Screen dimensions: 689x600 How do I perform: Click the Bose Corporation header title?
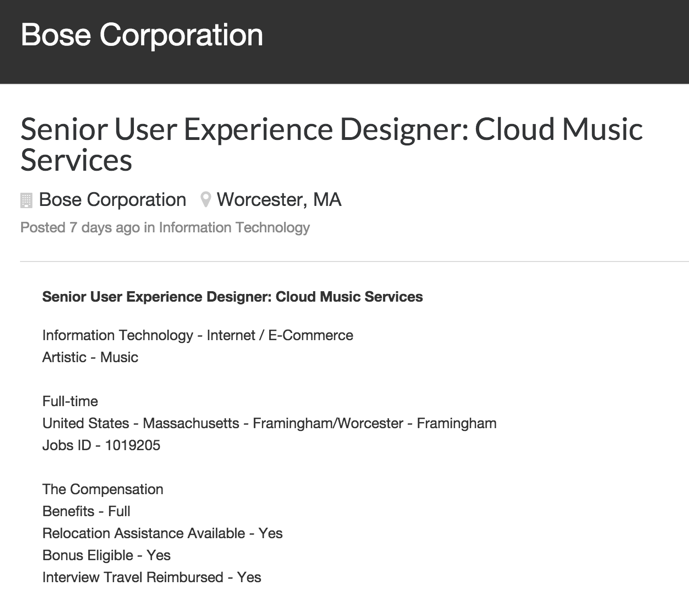pos(141,35)
